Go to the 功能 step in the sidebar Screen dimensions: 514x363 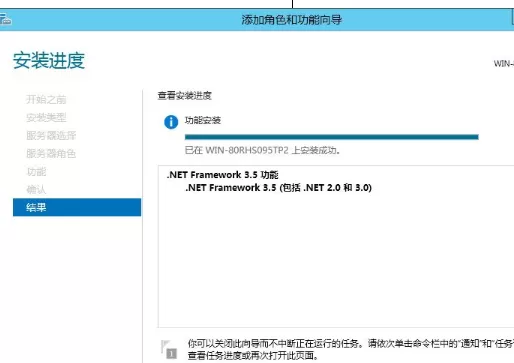coord(36,172)
